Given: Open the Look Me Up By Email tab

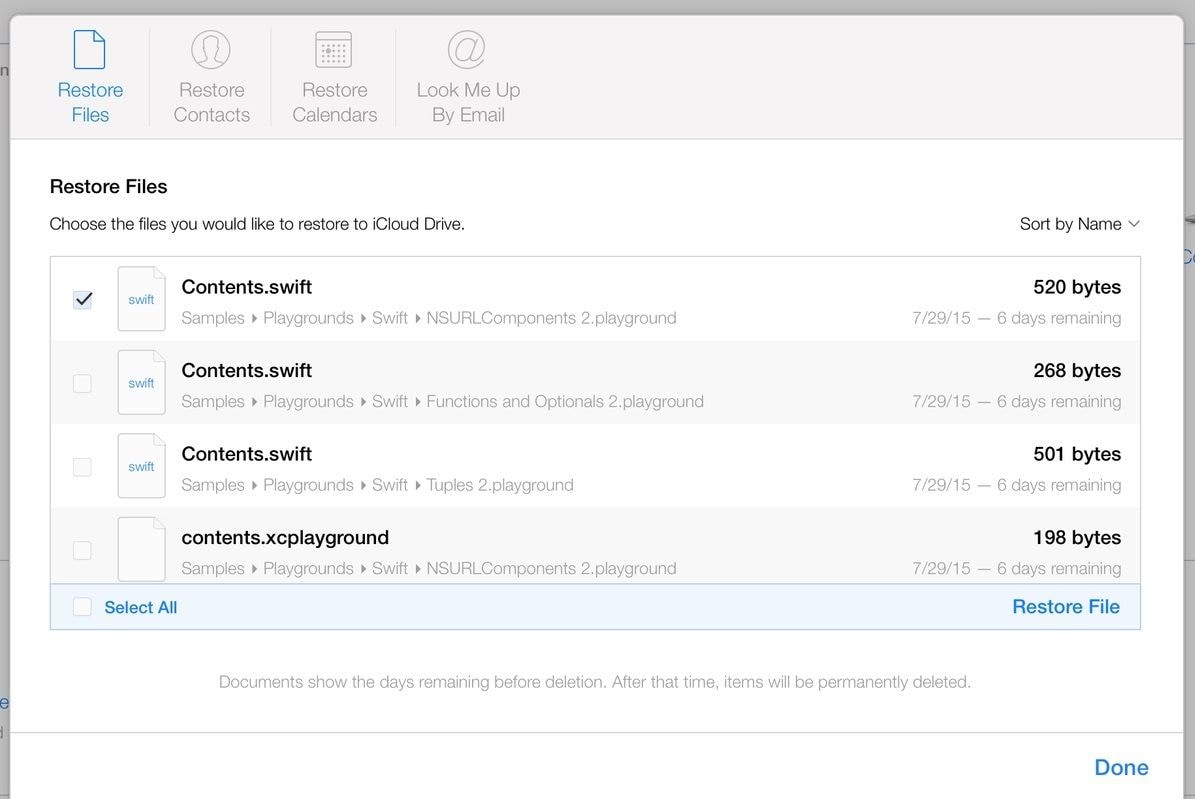Looking at the screenshot, I should point(468,102).
